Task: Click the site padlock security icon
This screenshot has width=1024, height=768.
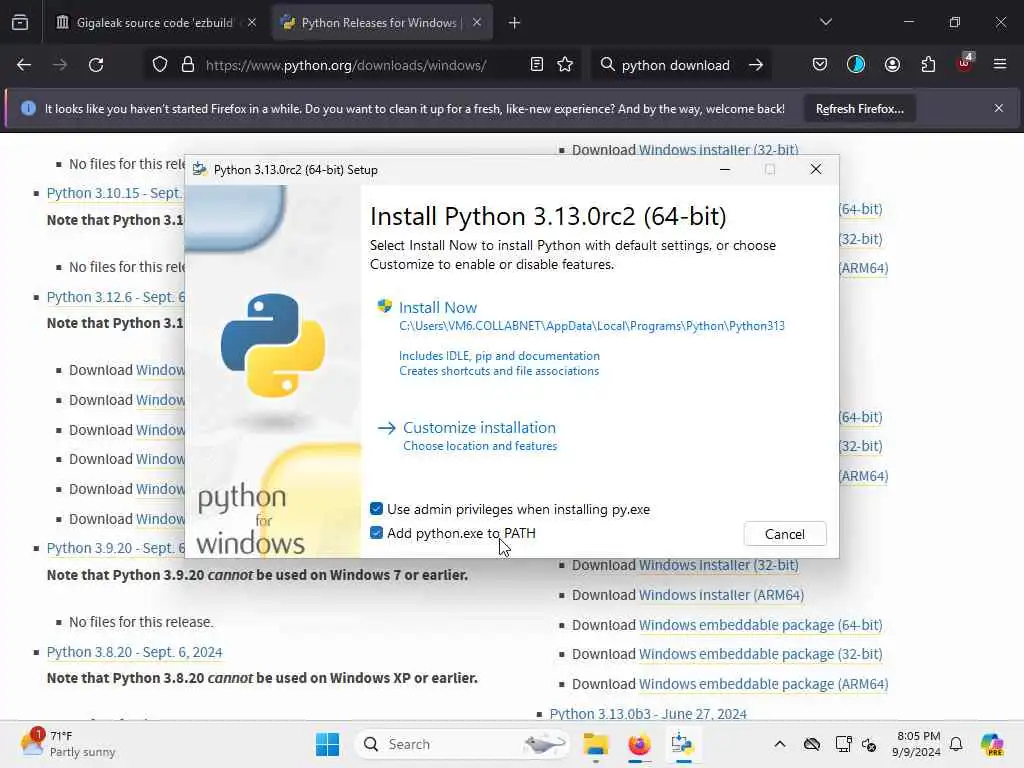Action: pyautogui.click(x=188, y=65)
